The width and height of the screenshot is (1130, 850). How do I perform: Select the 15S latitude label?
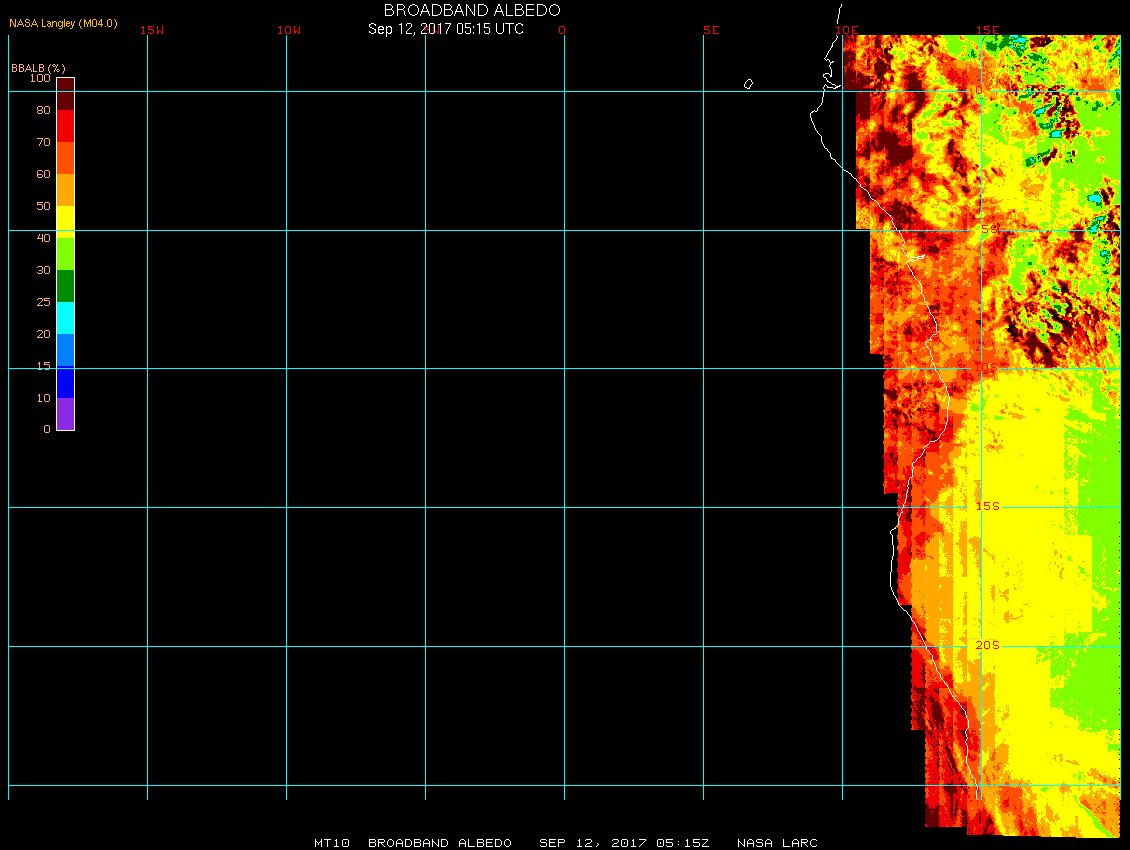click(987, 506)
